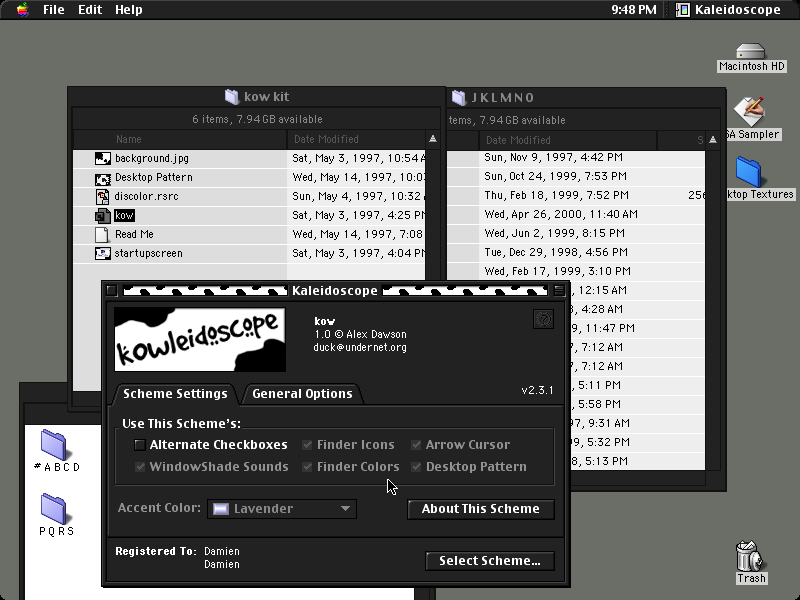Screen dimensions: 800x600
Task: Select the startupscreen file name
Action: point(148,253)
